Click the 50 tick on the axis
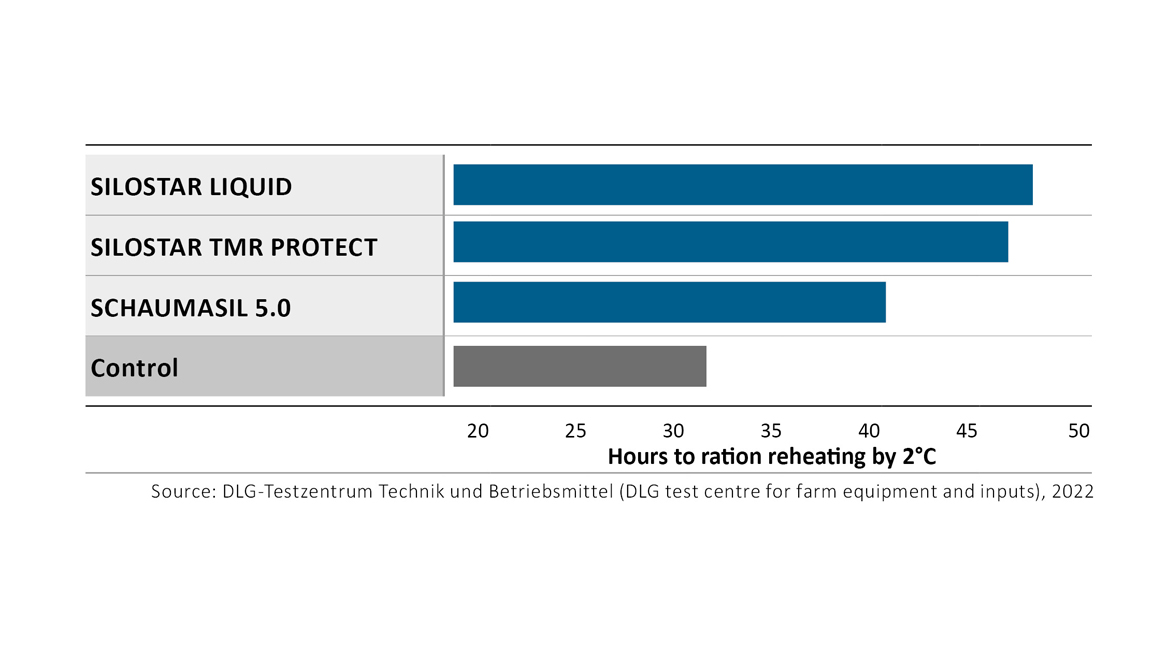 click(1078, 431)
